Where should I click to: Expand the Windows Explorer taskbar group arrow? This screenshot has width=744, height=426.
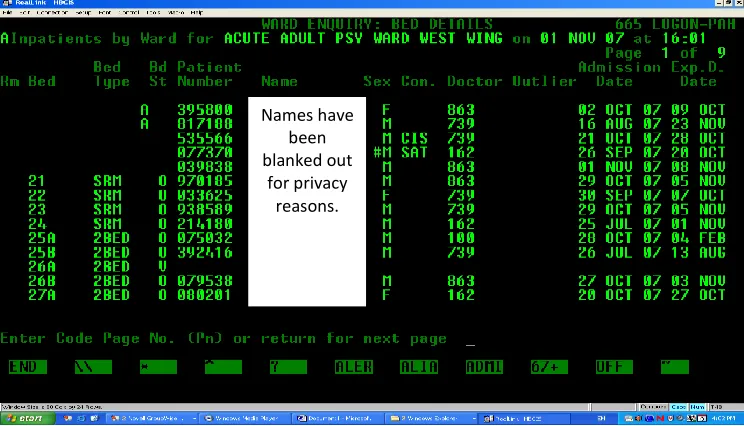point(474,418)
